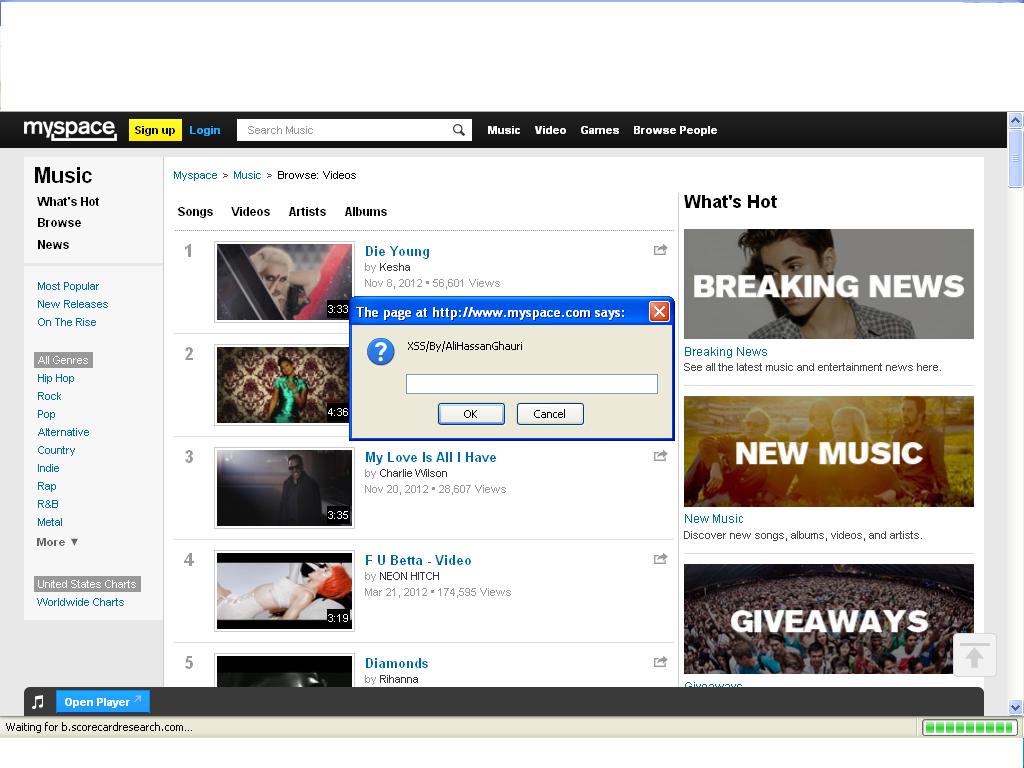The image size is (1024, 768).
Task: Click the Sign up button
Action: click(155, 130)
